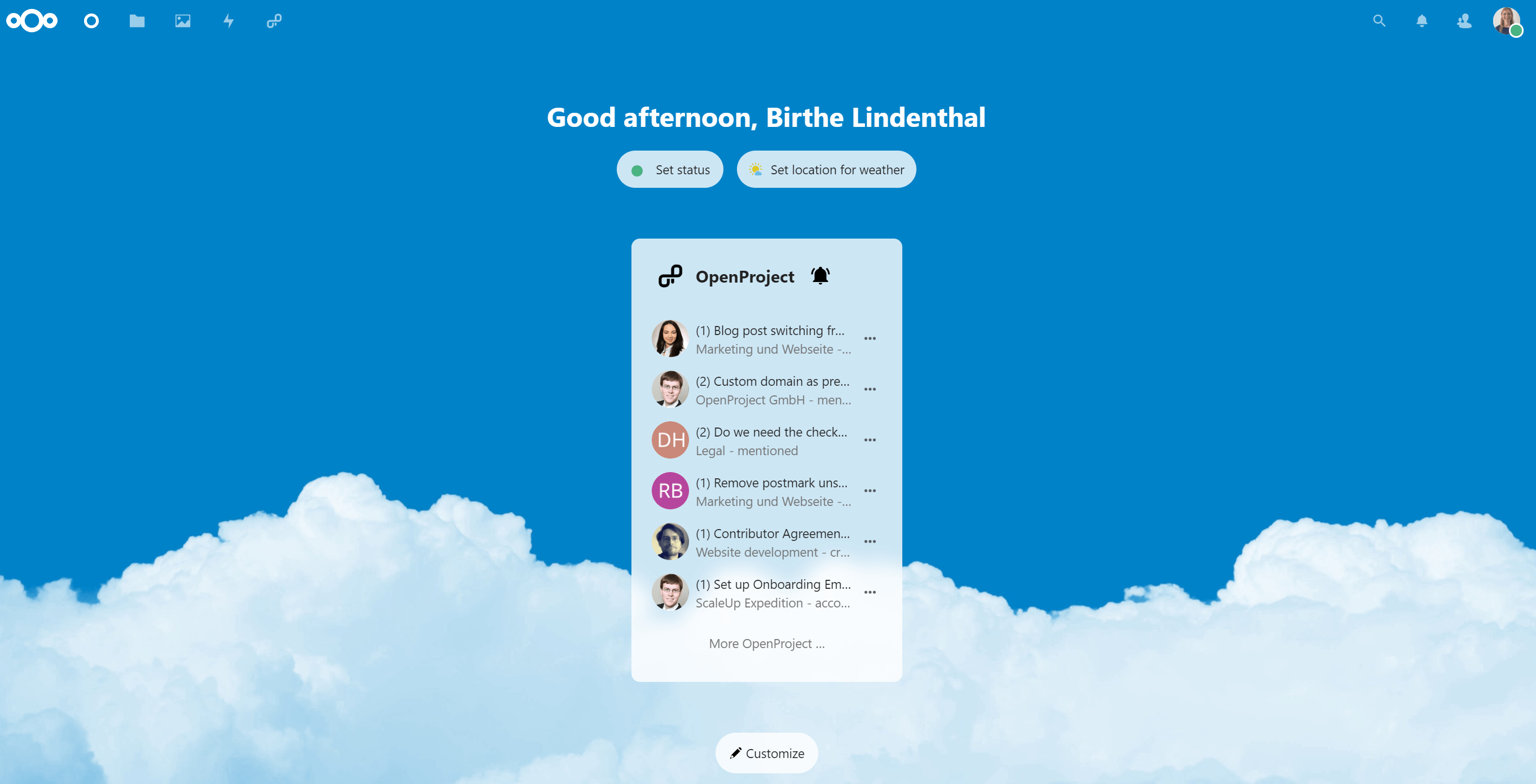Click the OpenProject bell notification icon
1536x784 pixels.
pos(820,278)
